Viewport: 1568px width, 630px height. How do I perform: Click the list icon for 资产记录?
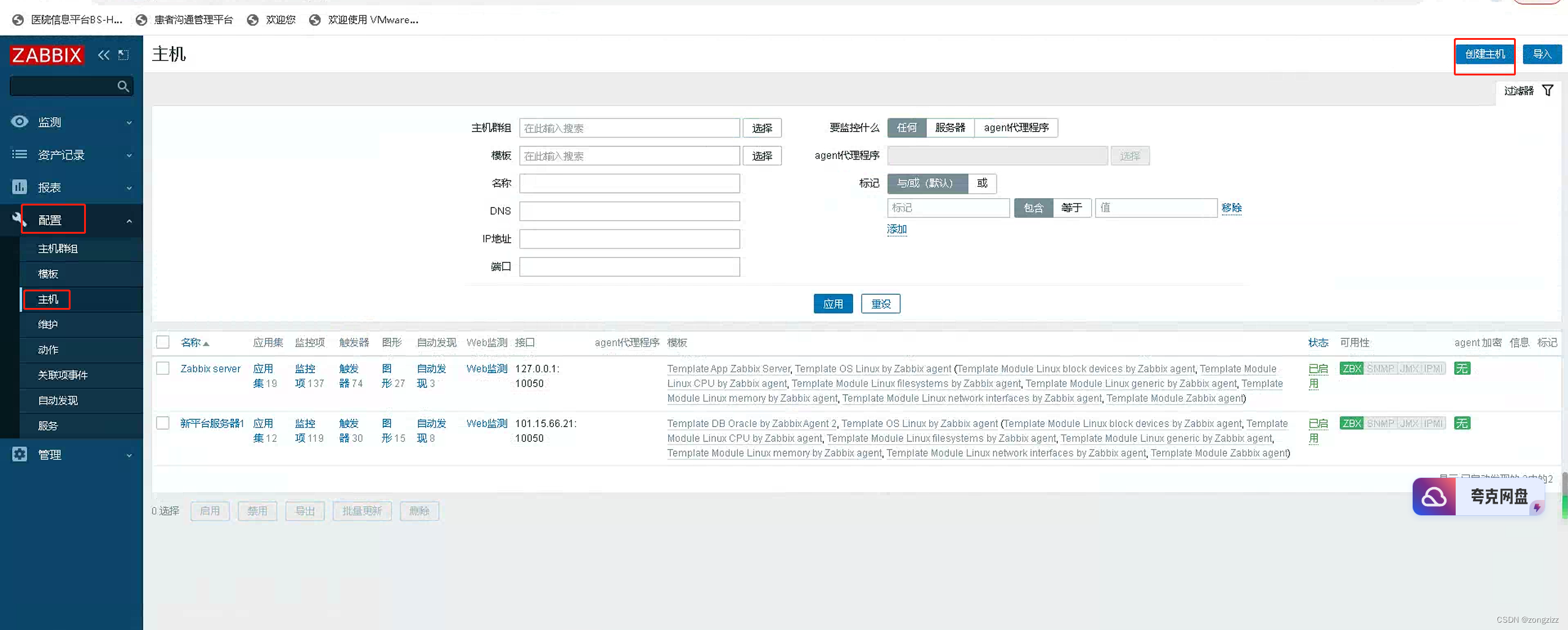20,155
